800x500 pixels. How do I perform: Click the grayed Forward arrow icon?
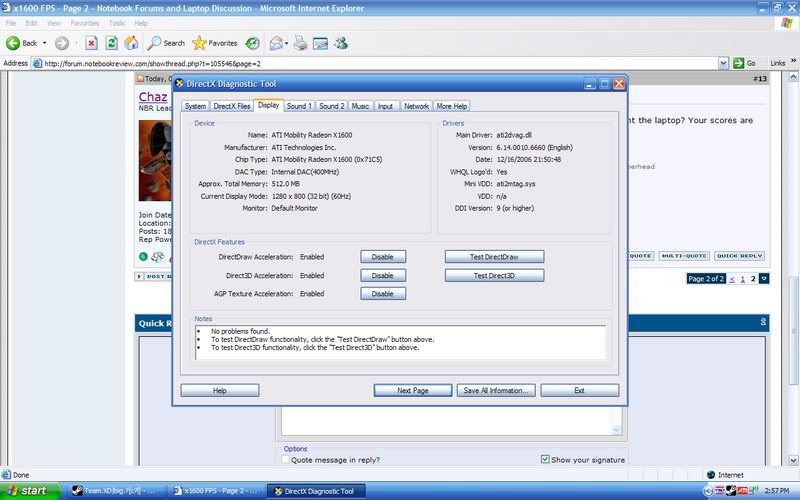point(62,43)
